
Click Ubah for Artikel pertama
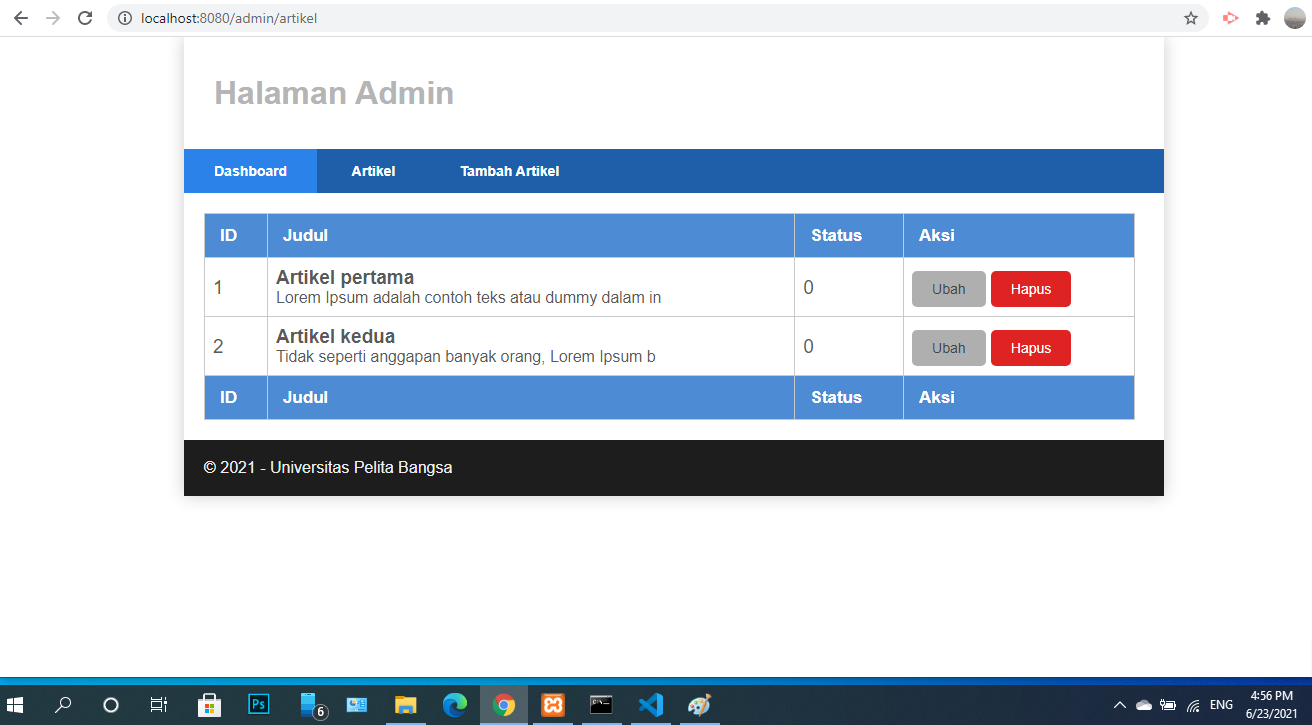point(948,288)
